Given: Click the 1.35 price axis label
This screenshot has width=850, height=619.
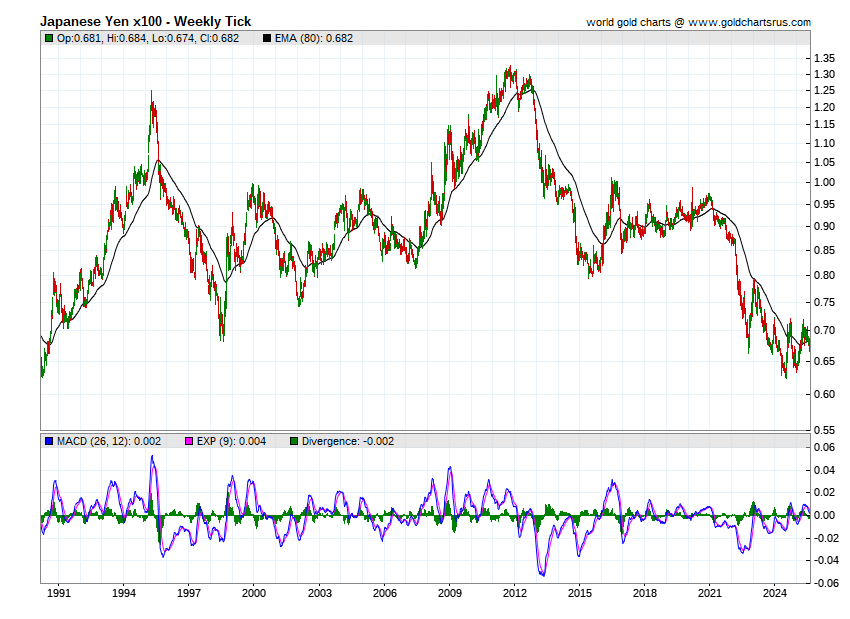Looking at the screenshot, I should tap(824, 58).
